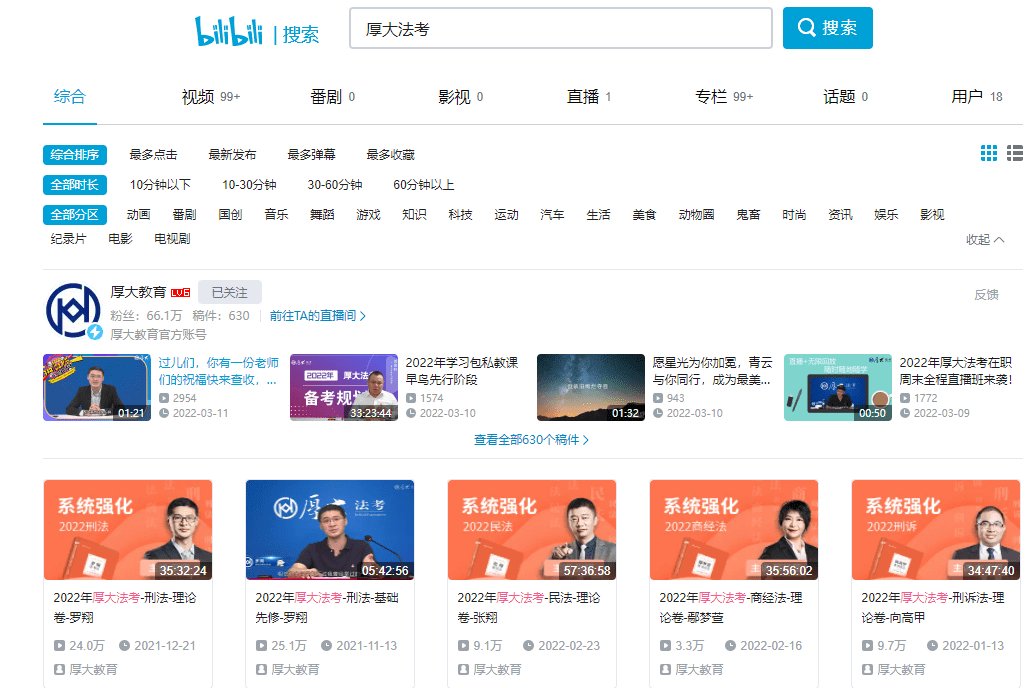Switch to list view layout icon

pos(1015,154)
